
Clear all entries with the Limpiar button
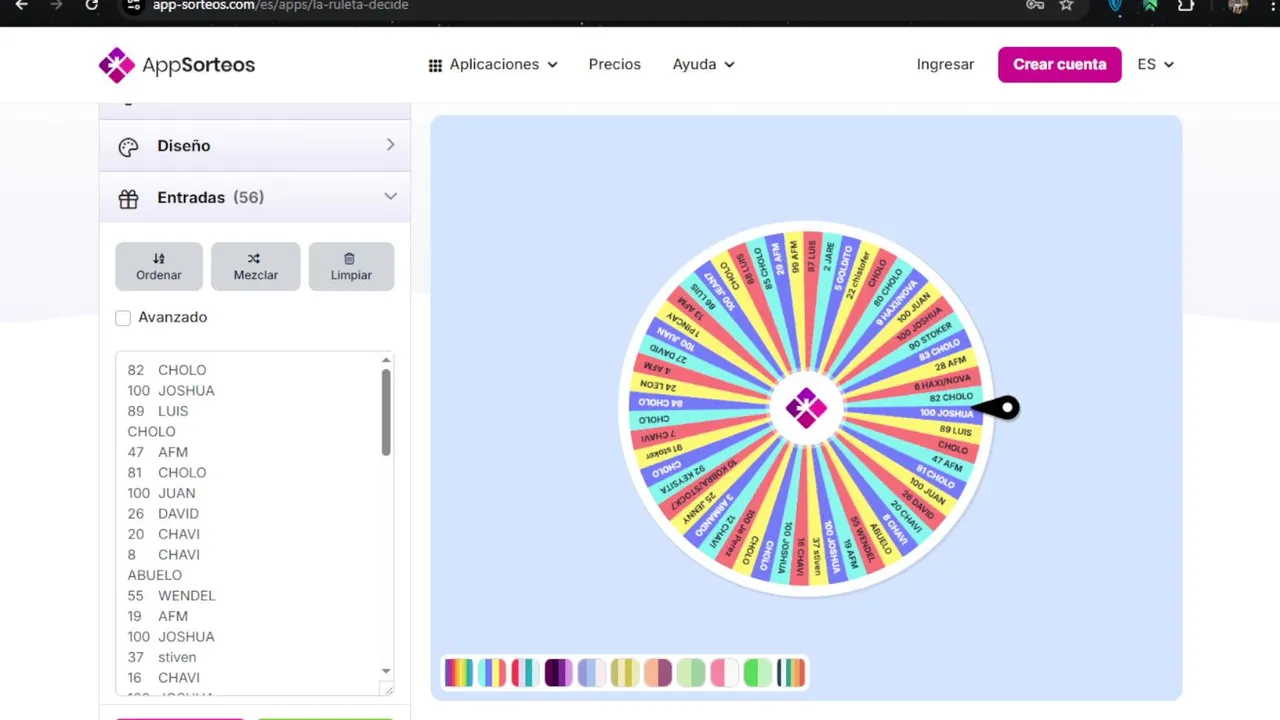[351, 267]
